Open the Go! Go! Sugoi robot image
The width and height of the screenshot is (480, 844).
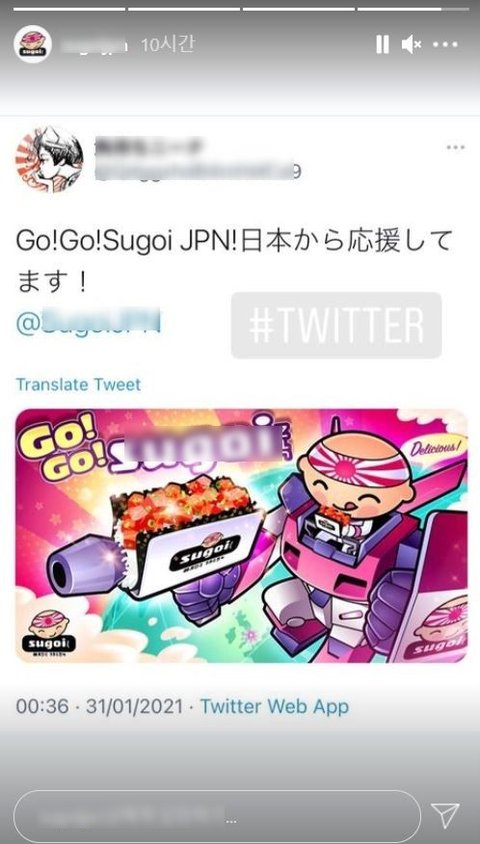pyautogui.click(x=241, y=536)
